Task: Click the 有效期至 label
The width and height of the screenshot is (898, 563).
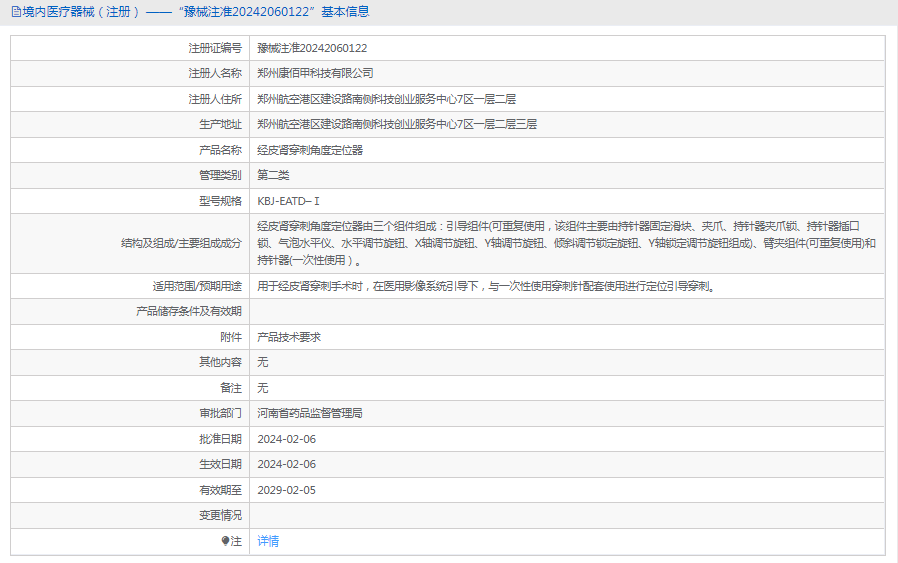Action: [220, 490]
